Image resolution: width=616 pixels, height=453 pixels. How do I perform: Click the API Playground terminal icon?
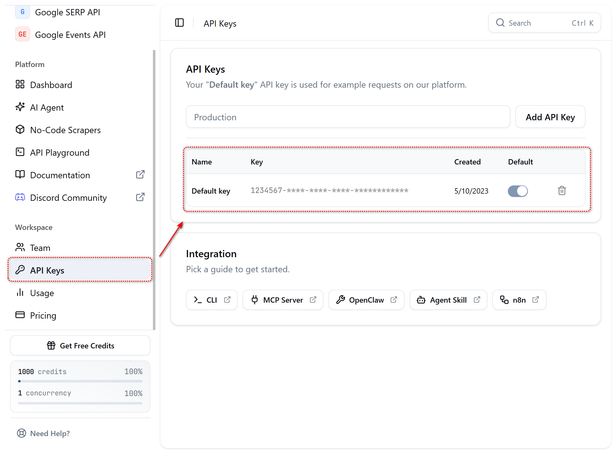(x=20, y=152)
